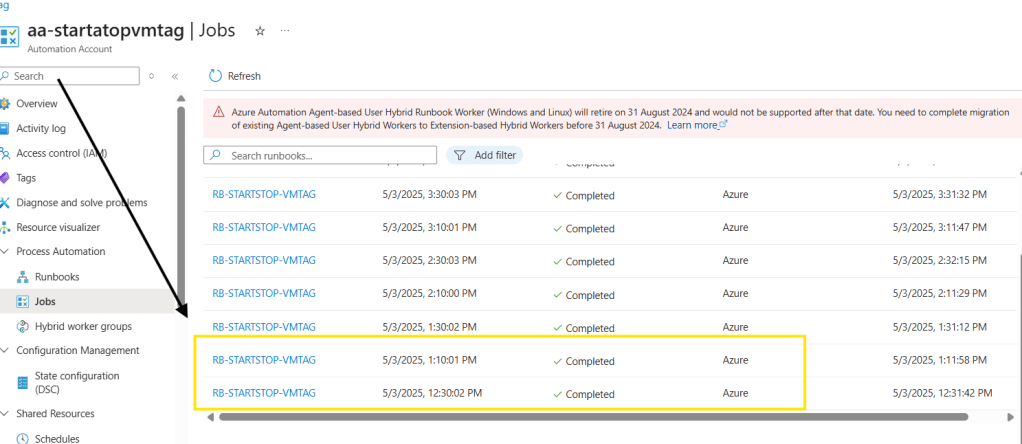Screen dimensions: 1022x444
Task: Open Overview from the sidebar
Action: (36, 104)
